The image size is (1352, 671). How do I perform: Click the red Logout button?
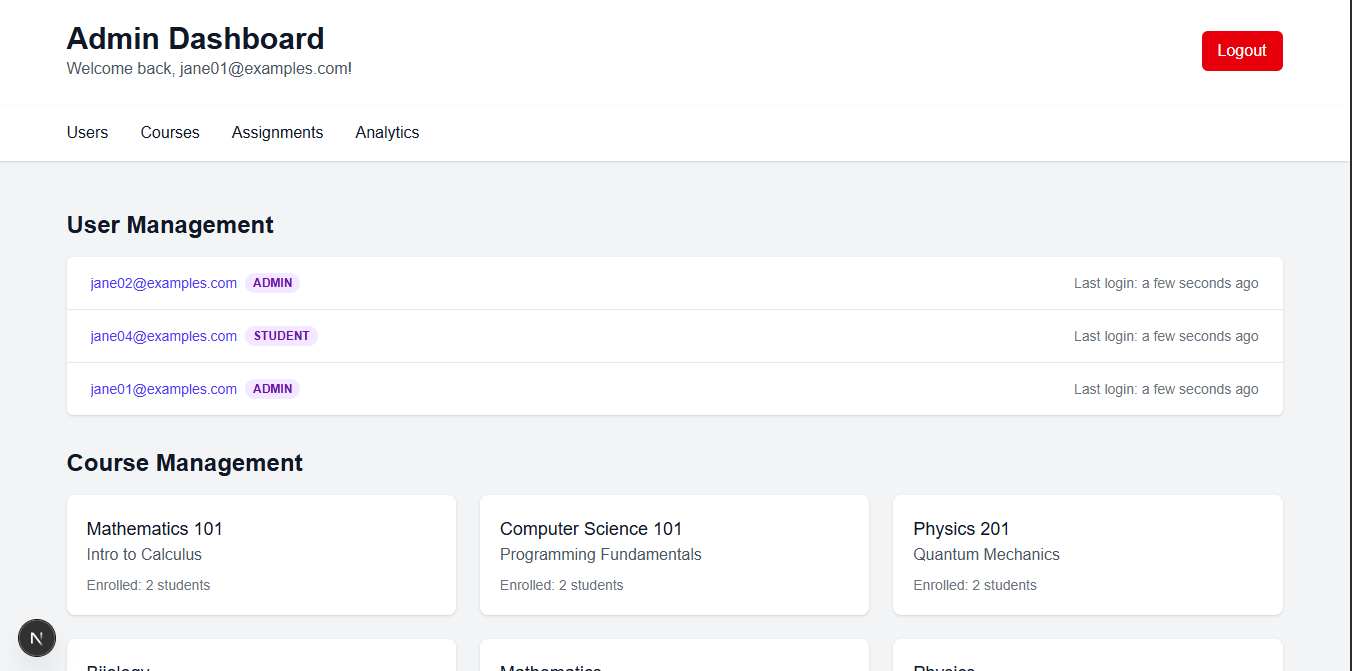[x=1241, y=51]
